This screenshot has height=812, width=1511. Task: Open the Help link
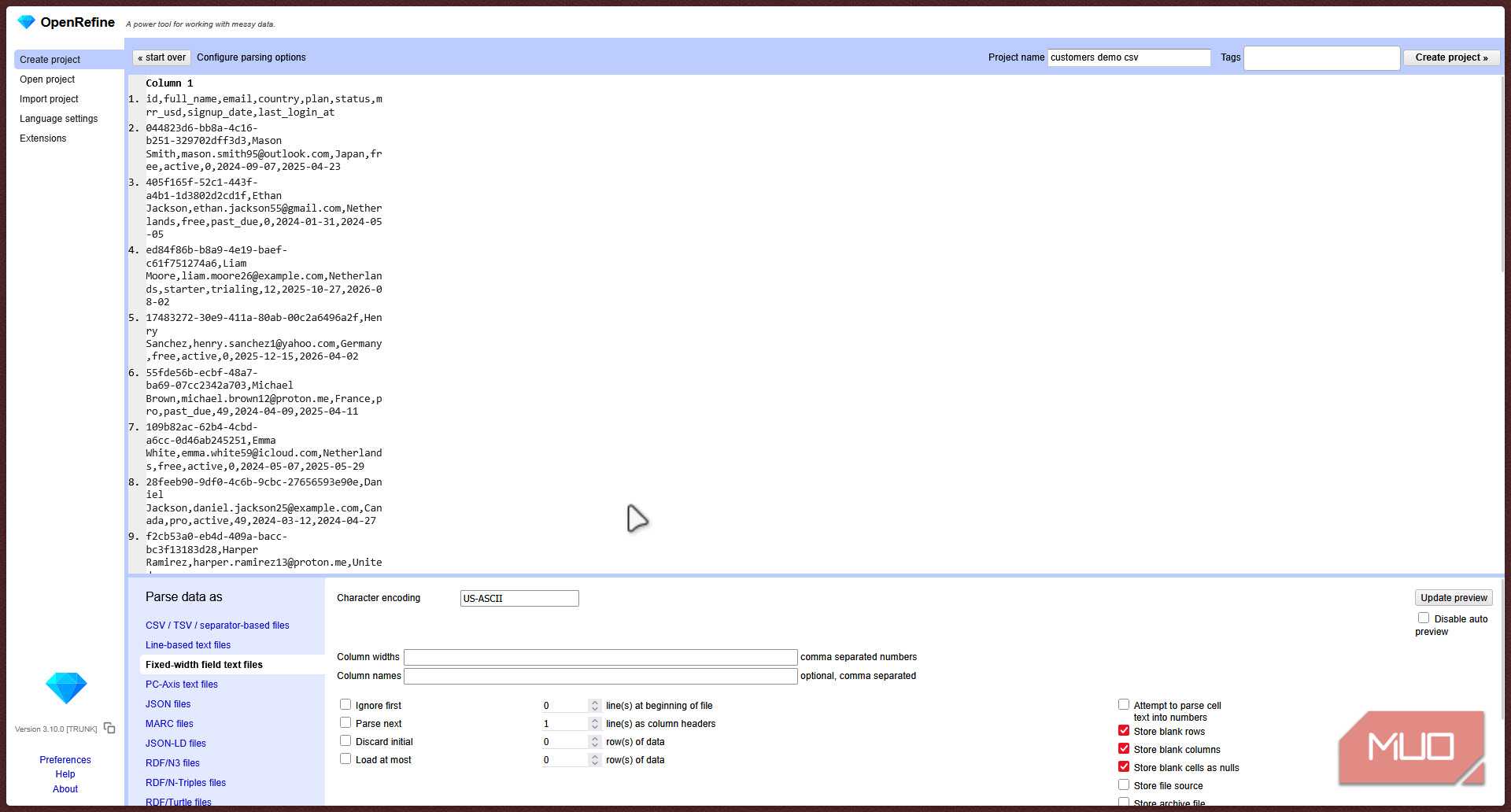(65, 774)
